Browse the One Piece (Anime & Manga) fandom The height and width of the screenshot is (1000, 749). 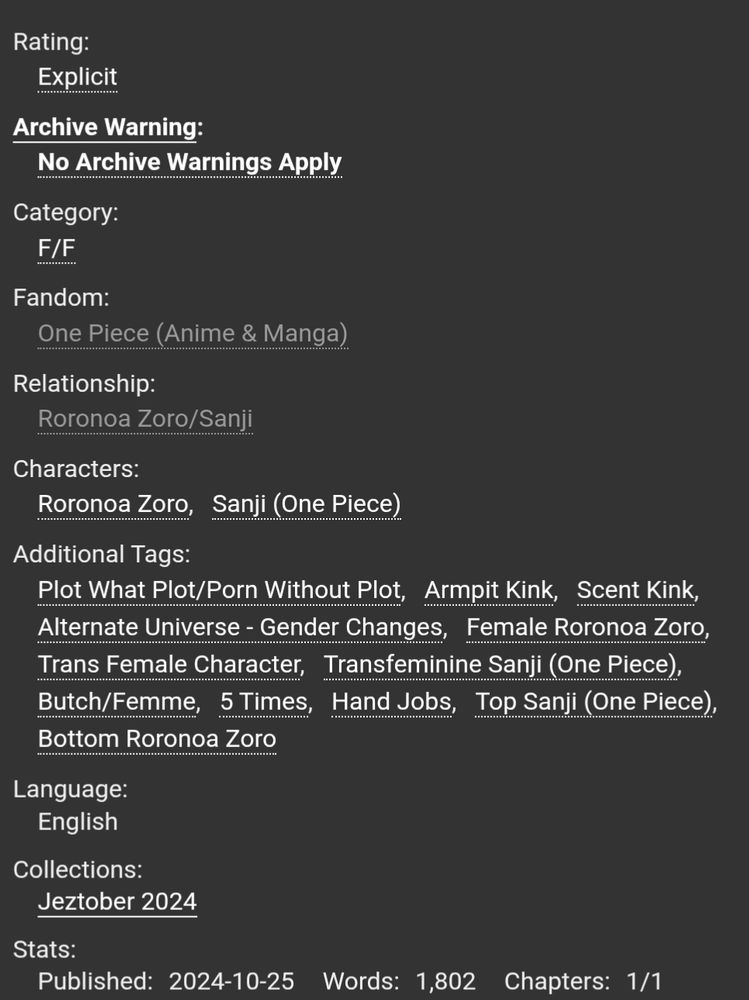pyautogui.click(x=192, y=333)
